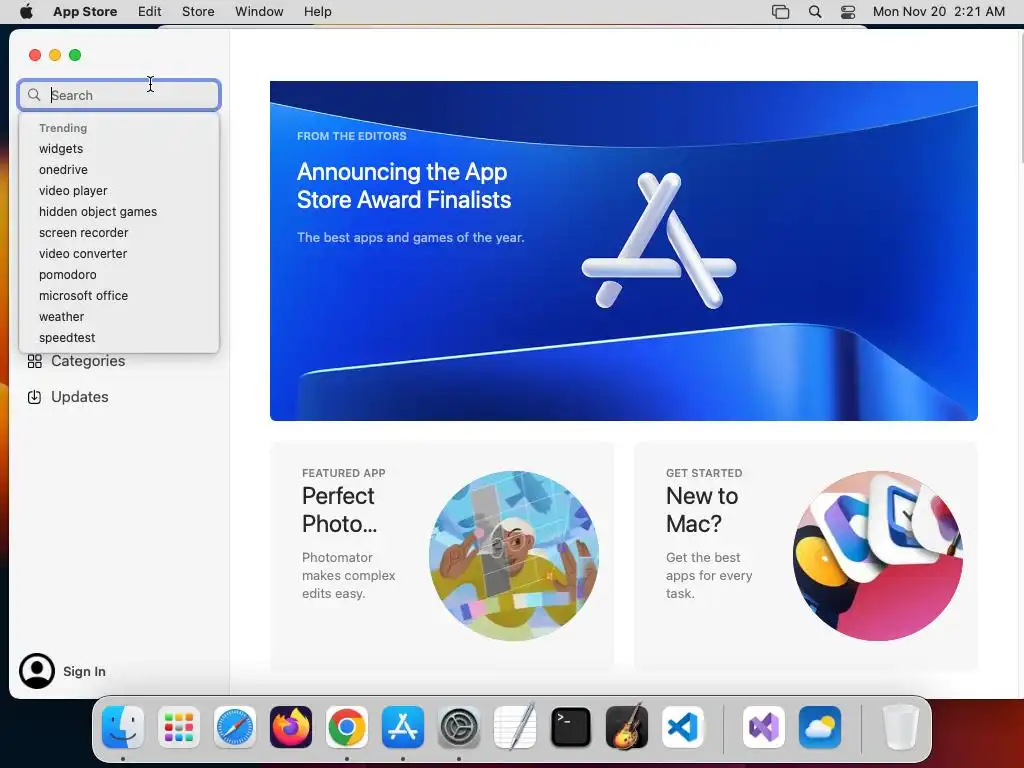This screenshot has height=768, width=1024.
Task: Open the New to Mac? card title
Action: coord(702,510)
